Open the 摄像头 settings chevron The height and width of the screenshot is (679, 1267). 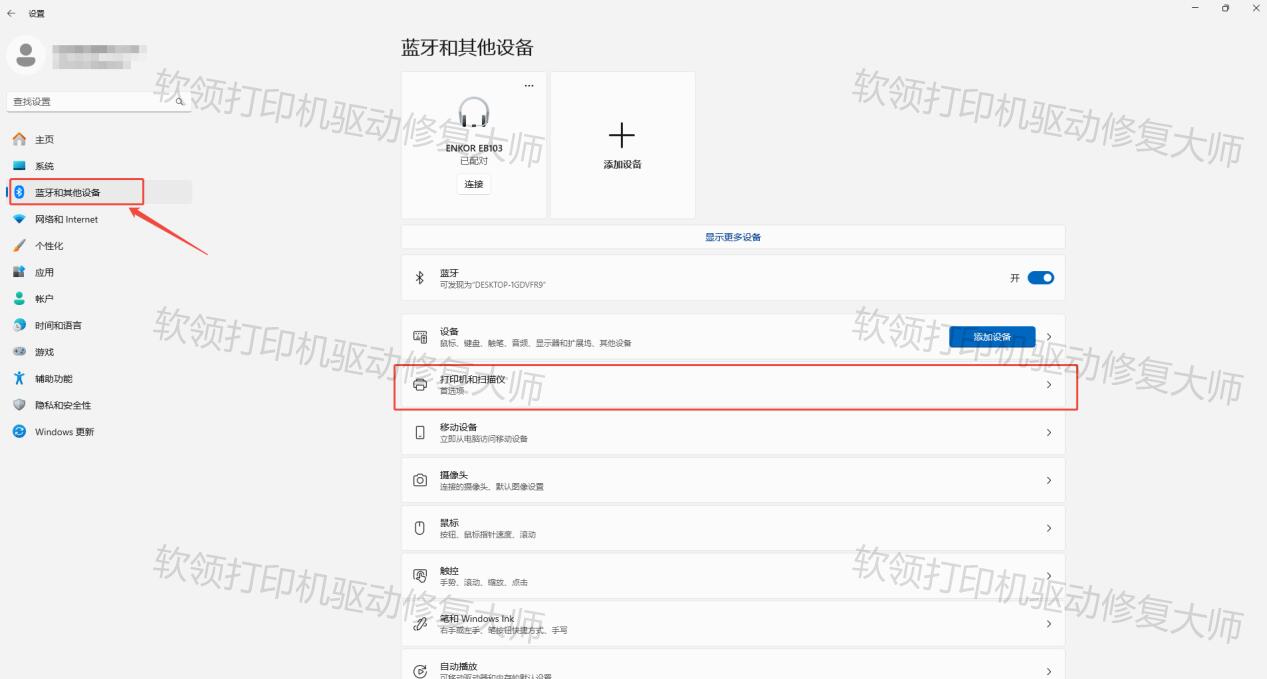tap(1048, 480)
